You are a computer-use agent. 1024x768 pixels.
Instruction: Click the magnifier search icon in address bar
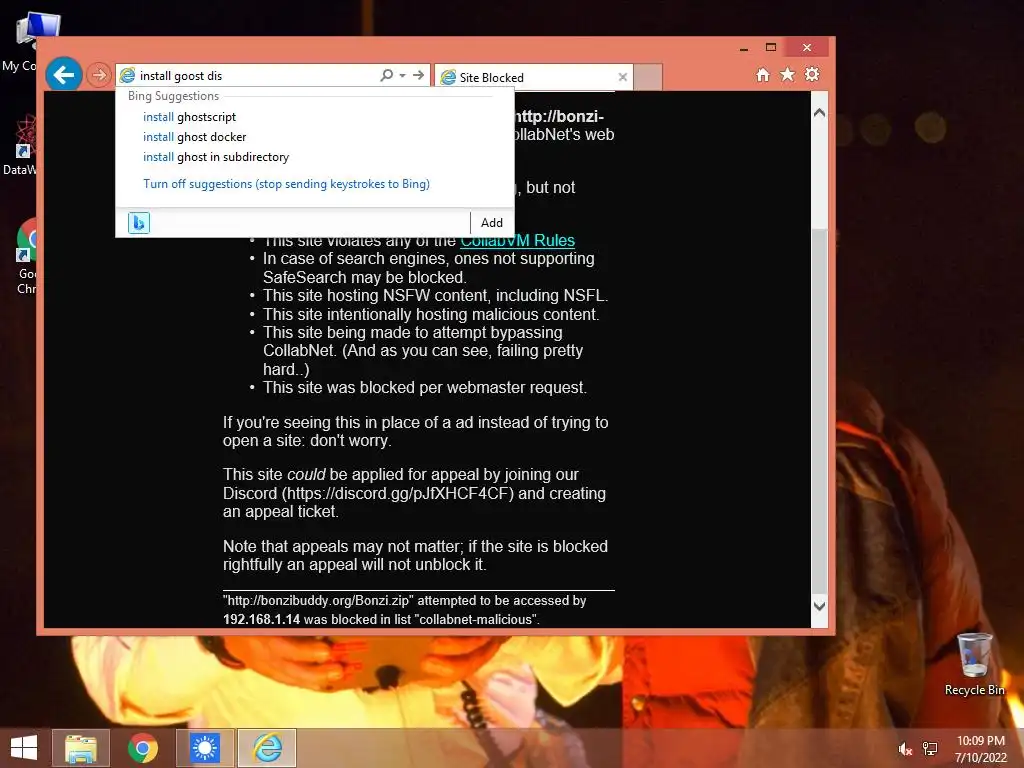coord(387,75)
